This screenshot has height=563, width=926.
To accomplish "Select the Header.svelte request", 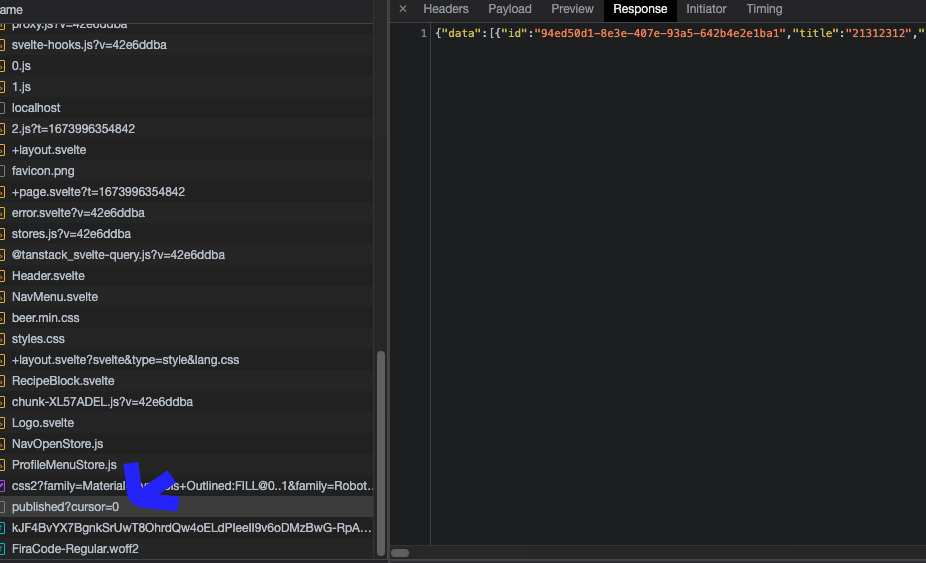I will [x=187, y=275].
